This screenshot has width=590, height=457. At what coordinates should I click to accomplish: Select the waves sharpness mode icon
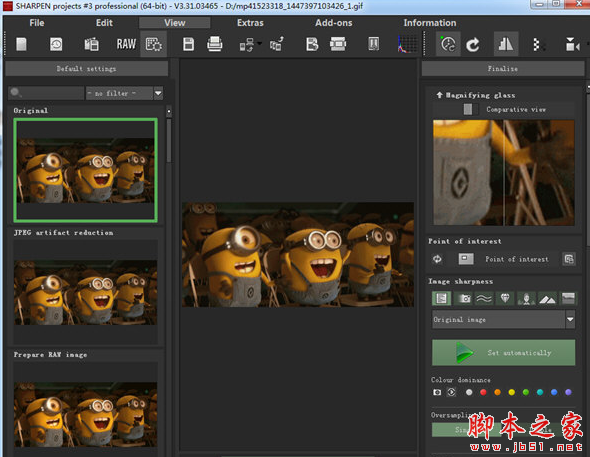point(484,299)
